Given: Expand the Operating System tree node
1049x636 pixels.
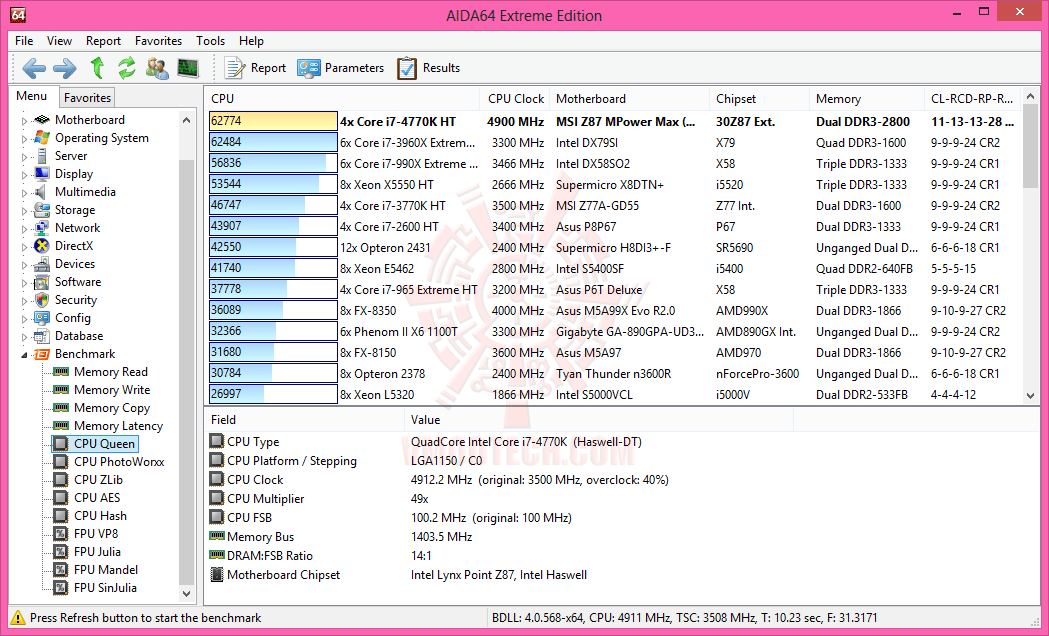Looking at the screenshot, I should pyautogui.click(x=25, y=139).
